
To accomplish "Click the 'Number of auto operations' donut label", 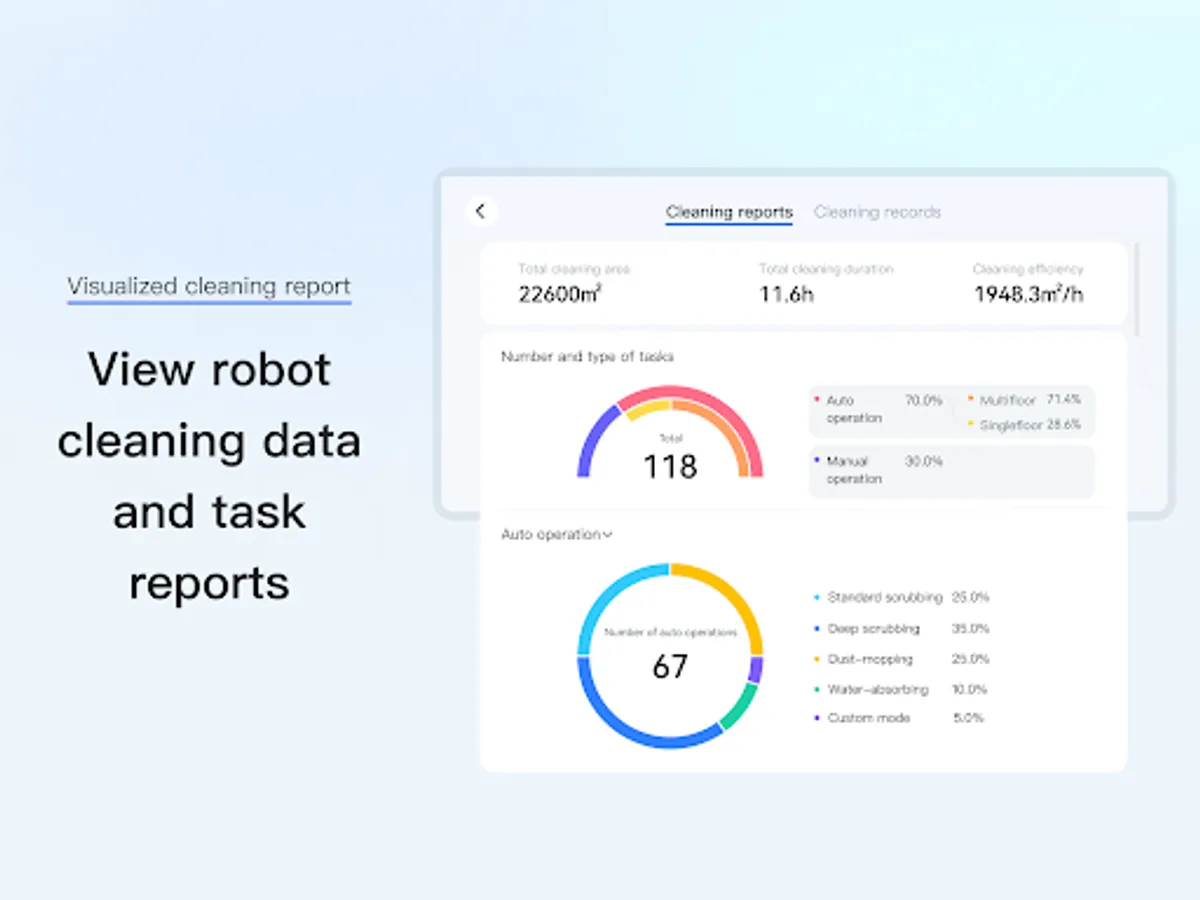I will [670, 633].
